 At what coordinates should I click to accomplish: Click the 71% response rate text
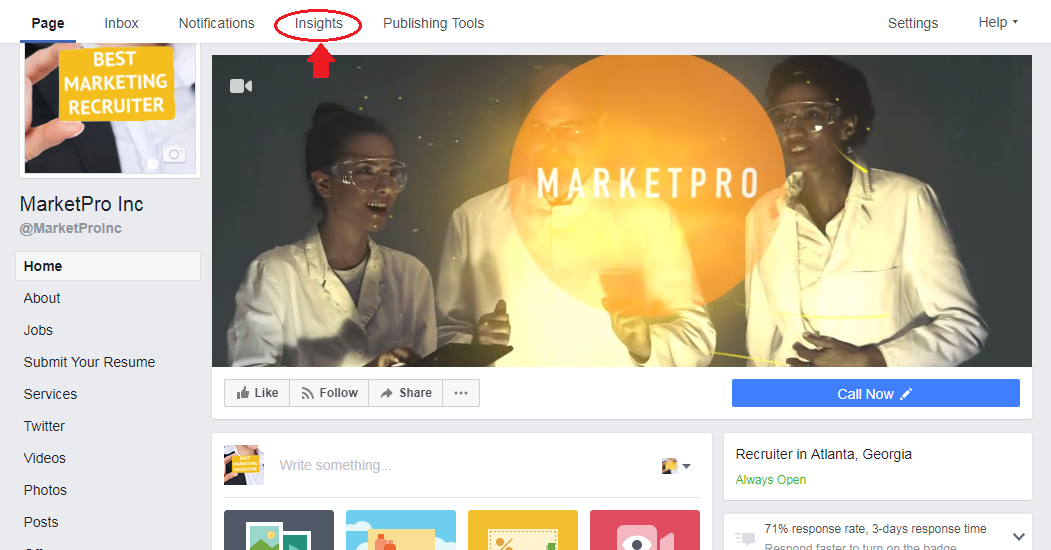click(x=875, y=529)
